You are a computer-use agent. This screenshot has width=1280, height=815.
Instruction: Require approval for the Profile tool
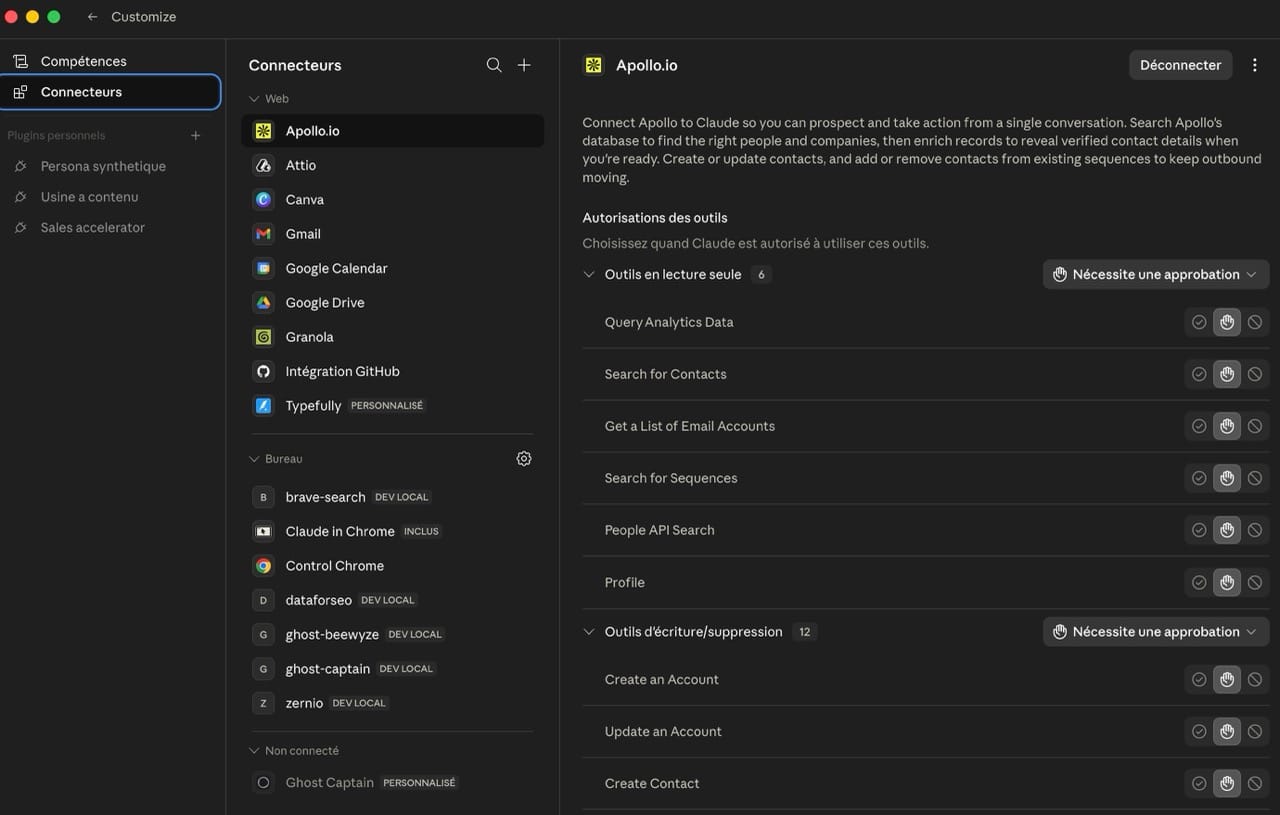click(1227, 582)
